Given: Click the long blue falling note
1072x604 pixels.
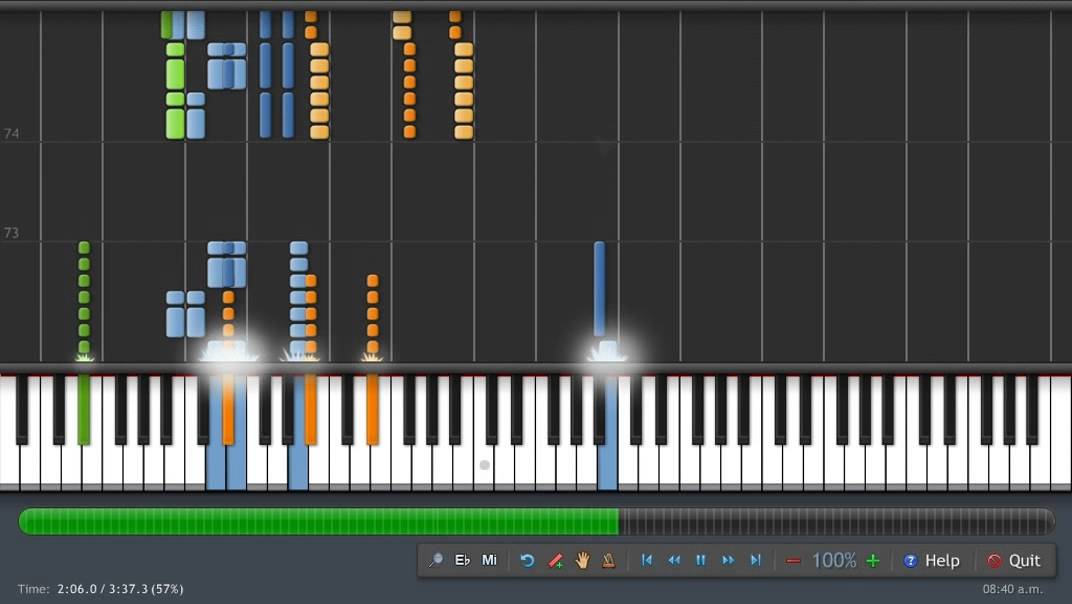Looking at the screenshot, I should [600, 289].
